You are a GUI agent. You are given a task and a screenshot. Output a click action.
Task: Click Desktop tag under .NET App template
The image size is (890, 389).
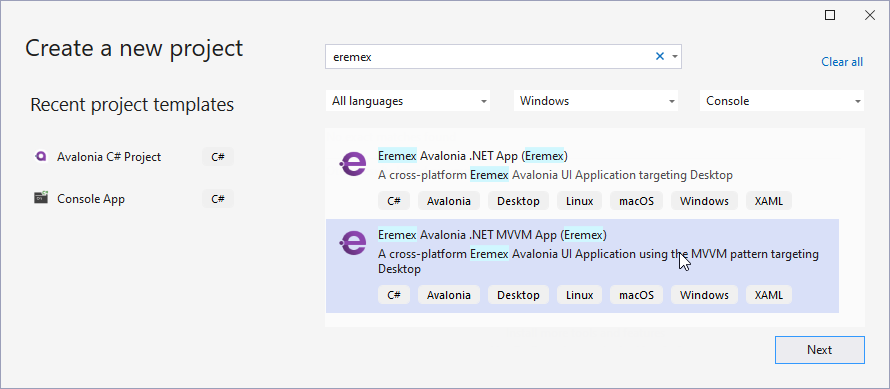coord(518,201)
